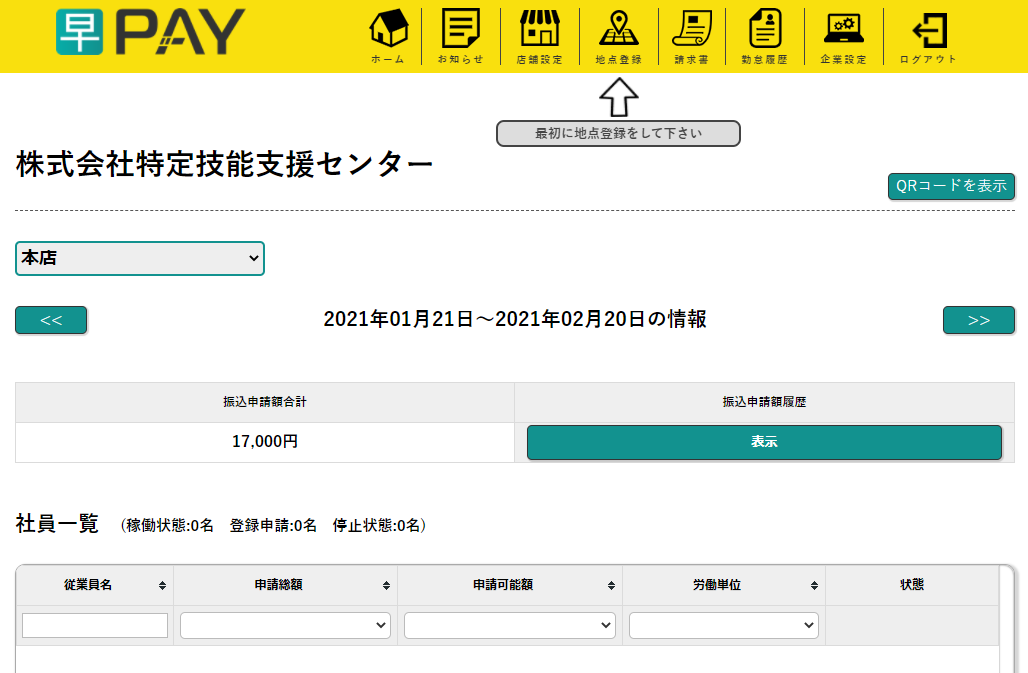This screenshot has width=1028, height=673.
Task: Sort table by 従業員名 column
Action: 95,585
